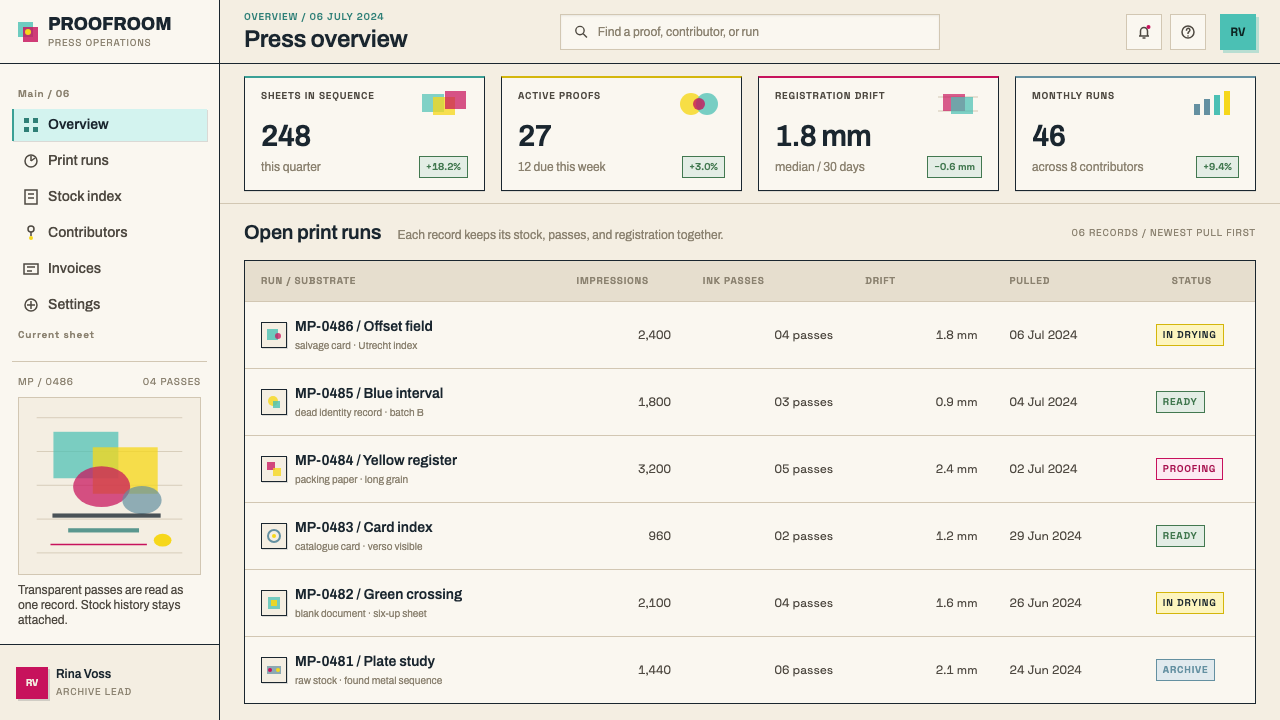This screenshot has width=1280, height=720.
Task: Open Settings in the sidebar
Action: [110, 305]
